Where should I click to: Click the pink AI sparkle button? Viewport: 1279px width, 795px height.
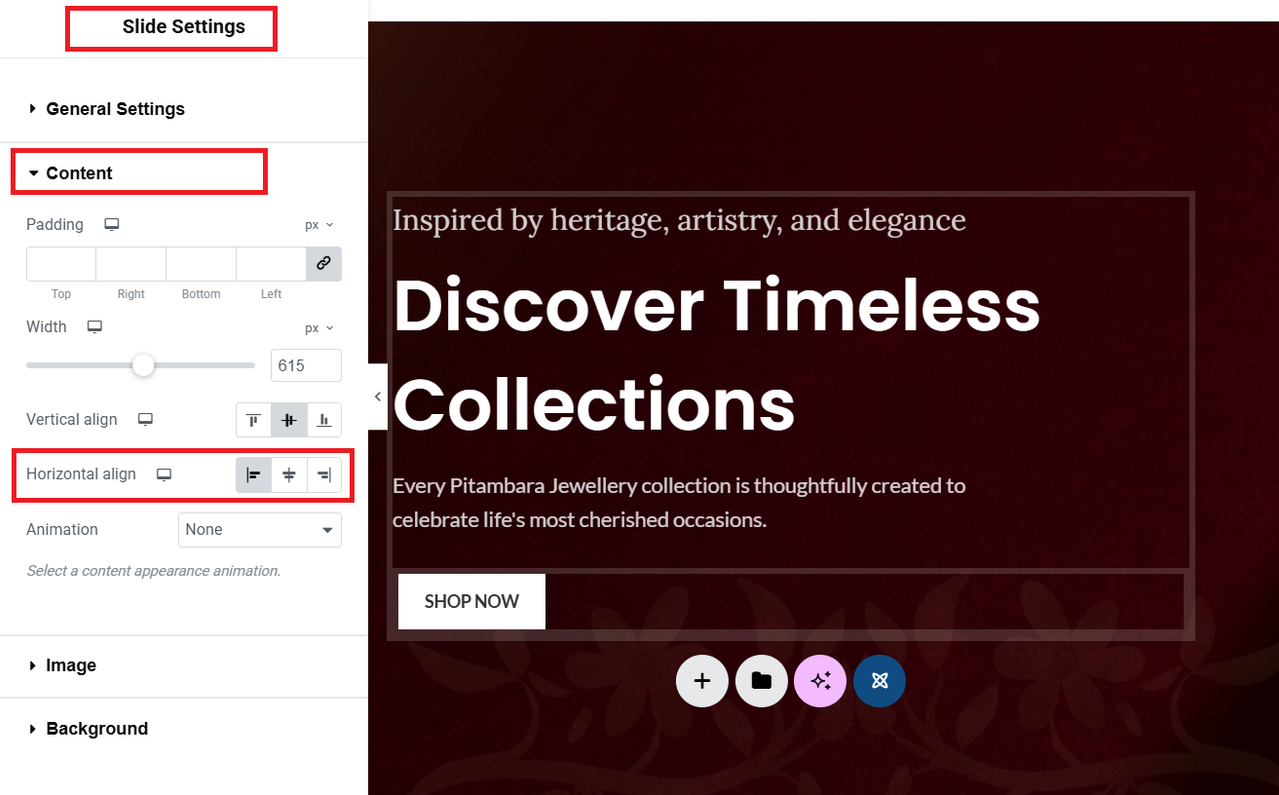click(x=820, y=681)
